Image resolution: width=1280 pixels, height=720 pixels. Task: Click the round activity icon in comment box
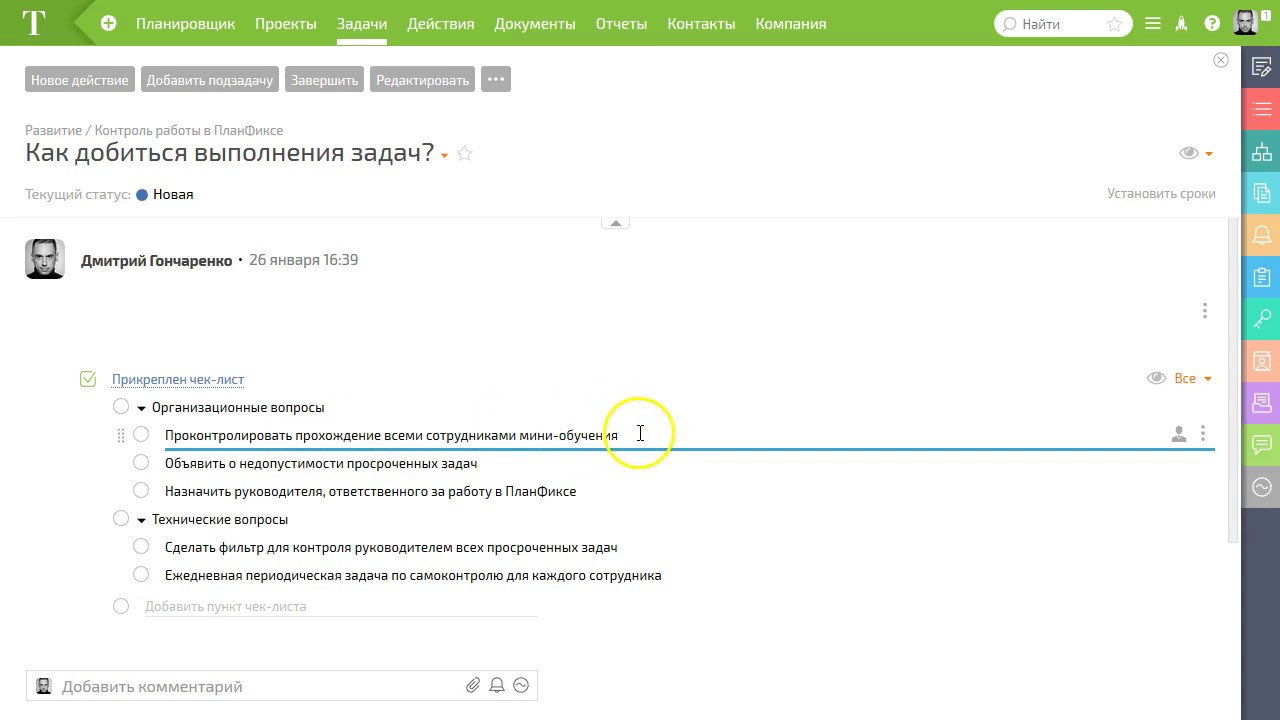pyautogui.click(x=521, y=685)
